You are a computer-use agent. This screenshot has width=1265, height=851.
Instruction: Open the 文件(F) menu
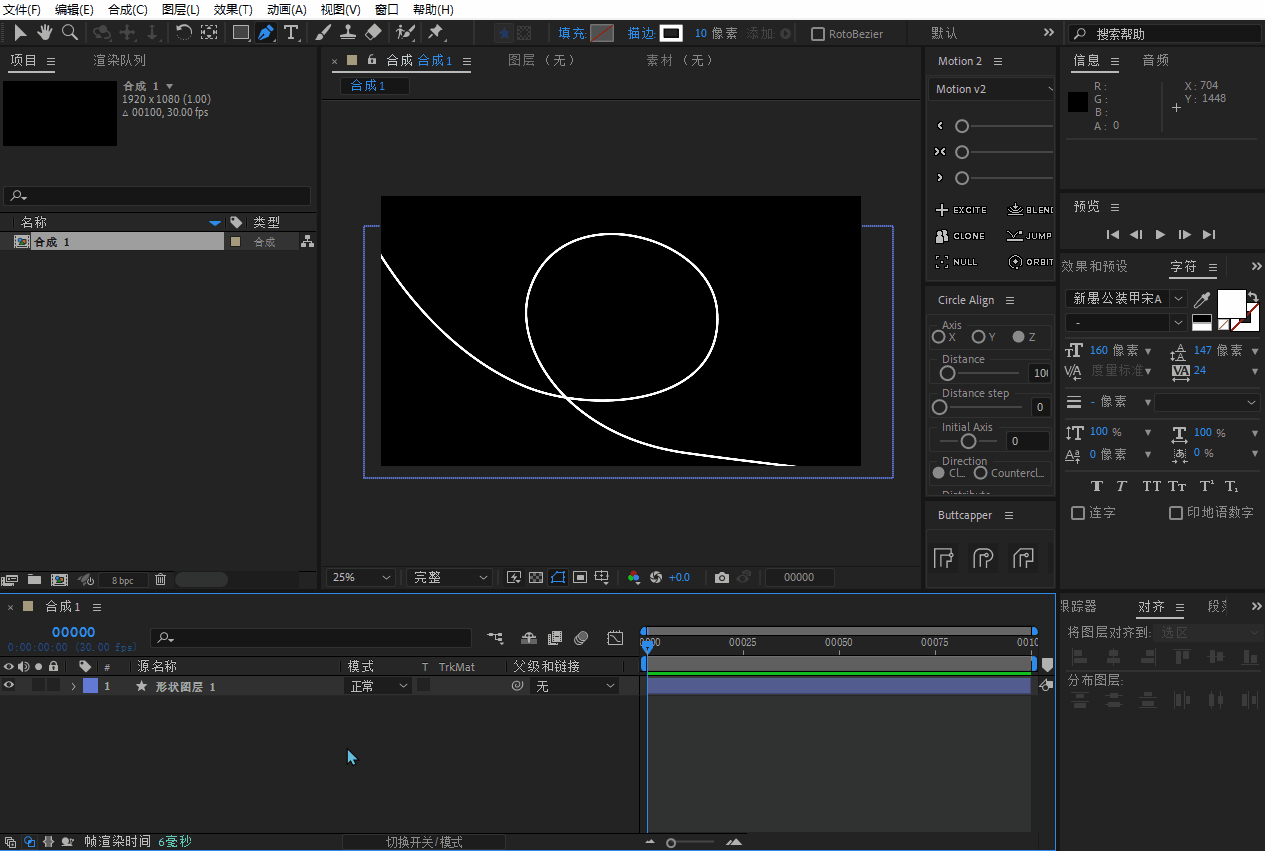tap(22, 10)
